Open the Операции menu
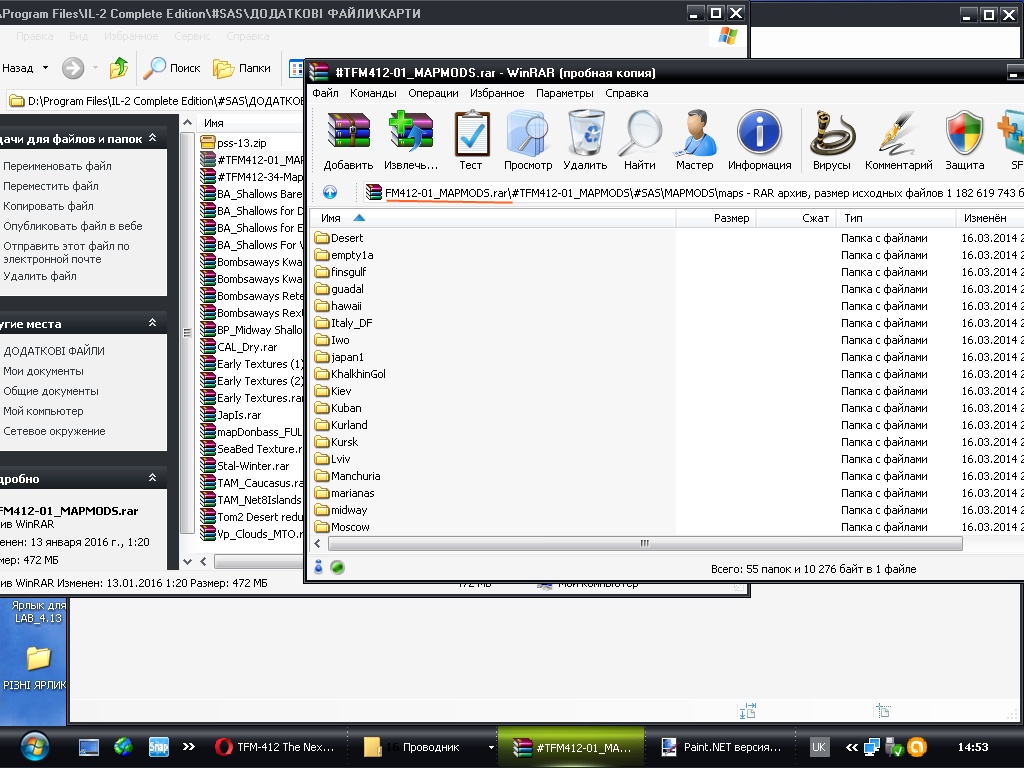The image size is (1024, 768). pos(433,93)
